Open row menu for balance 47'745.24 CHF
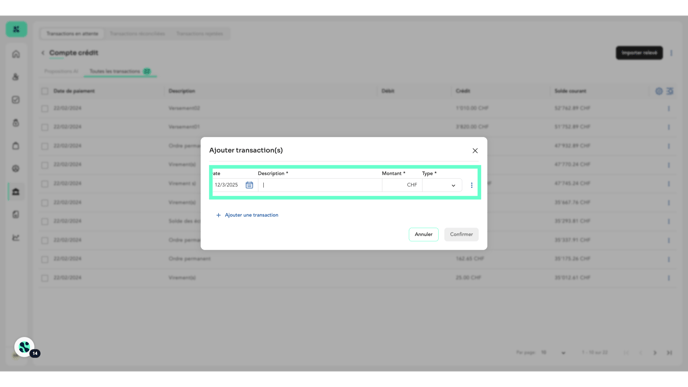Screen dimensions: 688x387 (669, 184)
